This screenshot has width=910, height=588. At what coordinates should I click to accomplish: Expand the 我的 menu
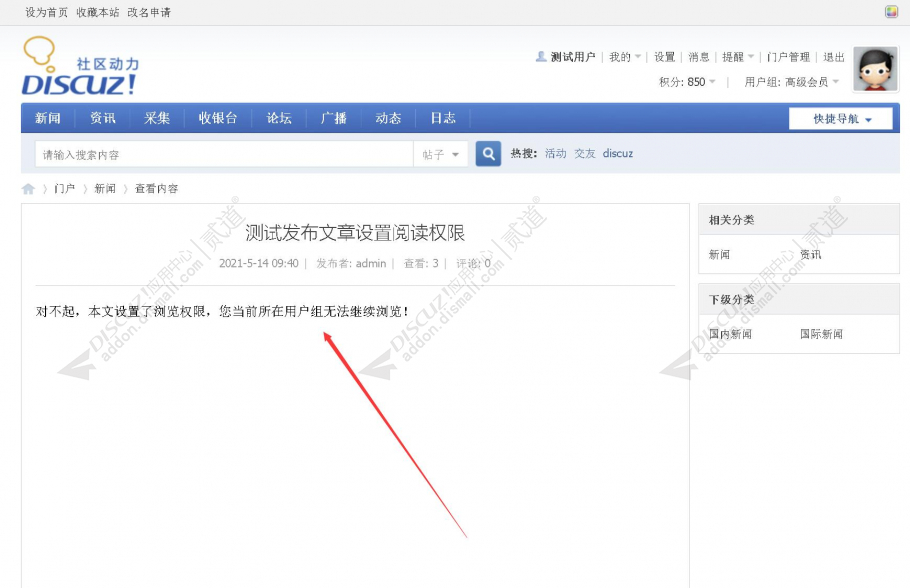coord(624,57)
